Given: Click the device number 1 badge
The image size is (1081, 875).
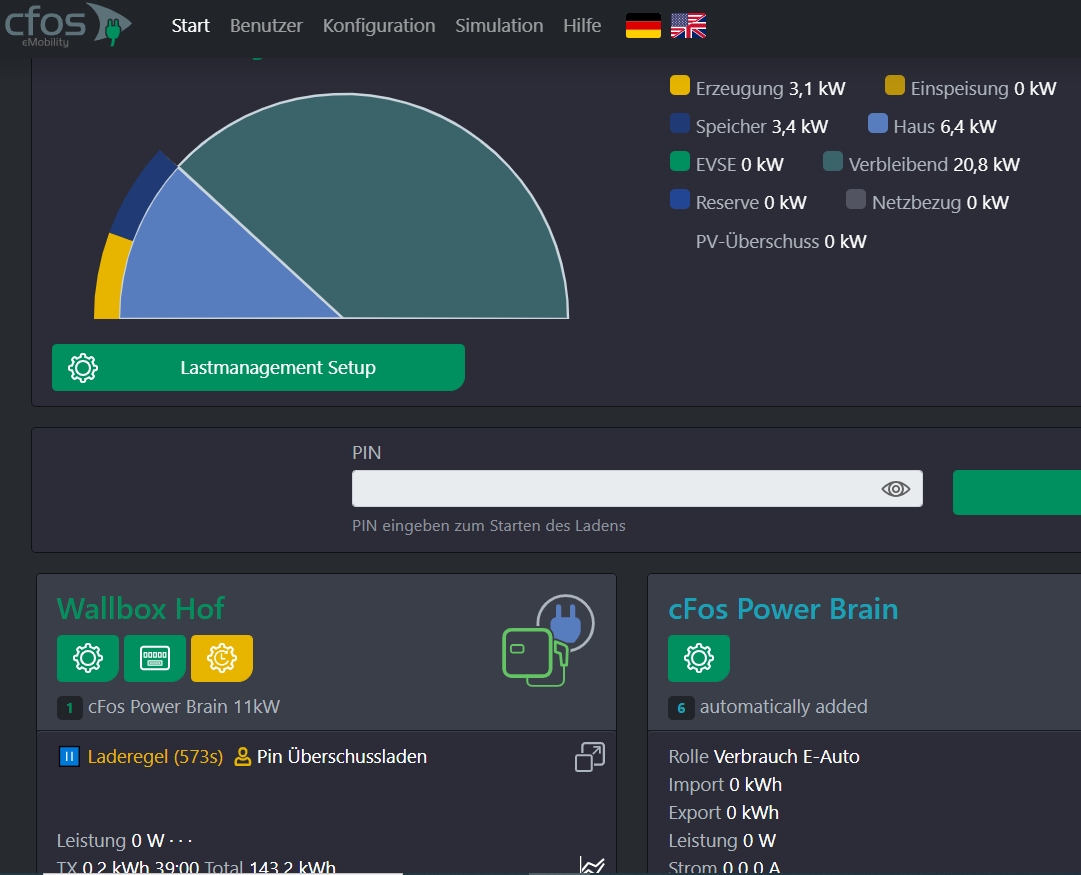Looking at the screenshot, I should [70, 707].
